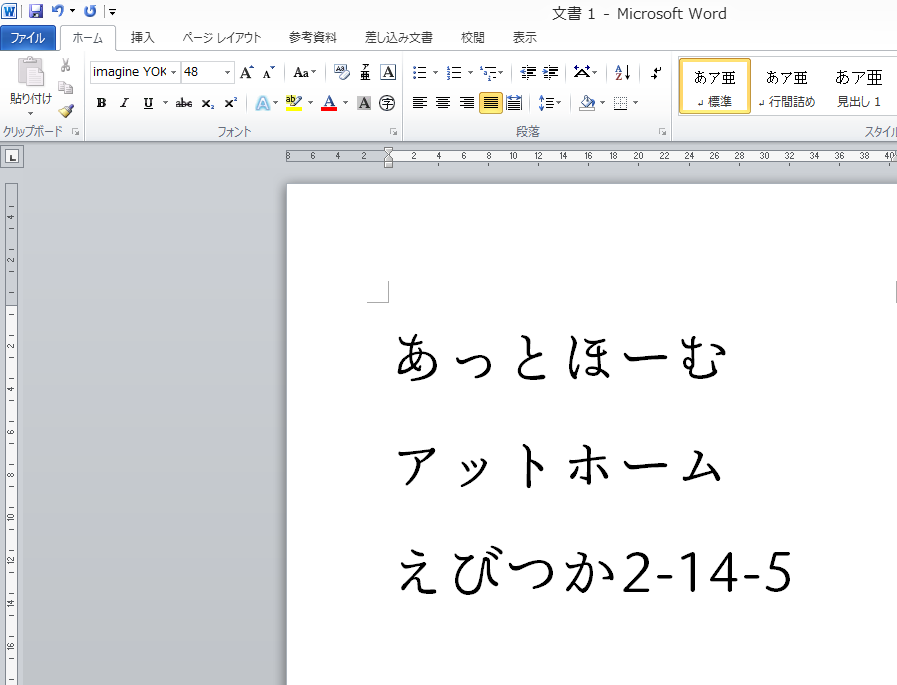Switch to the 挿入 tab
Viewport: 897px width, 685px height.
click(143, 38)
